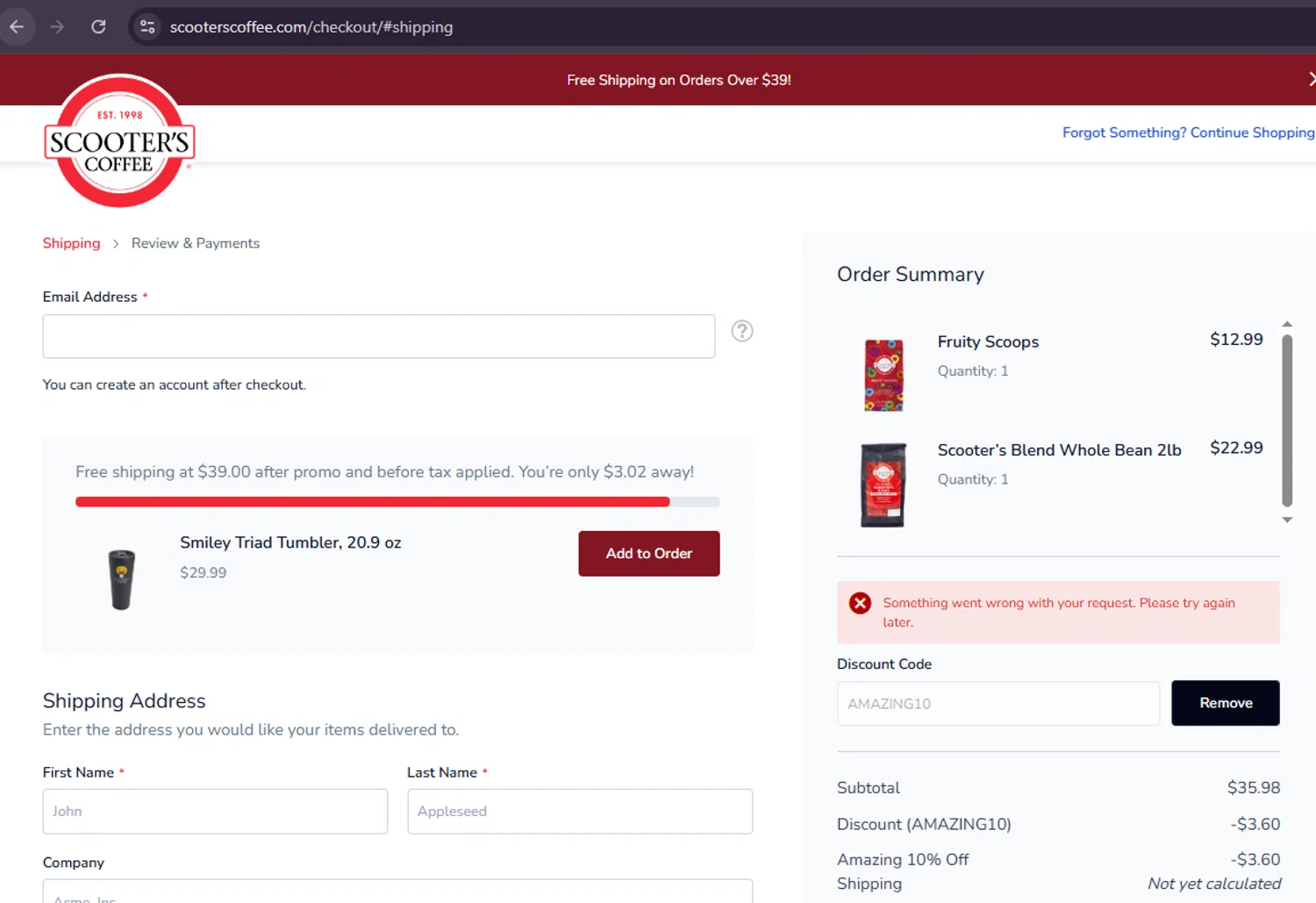Click the "Order Summary" heading
The width and height of the screenshot is (1316, 903).
click(911, 275)
